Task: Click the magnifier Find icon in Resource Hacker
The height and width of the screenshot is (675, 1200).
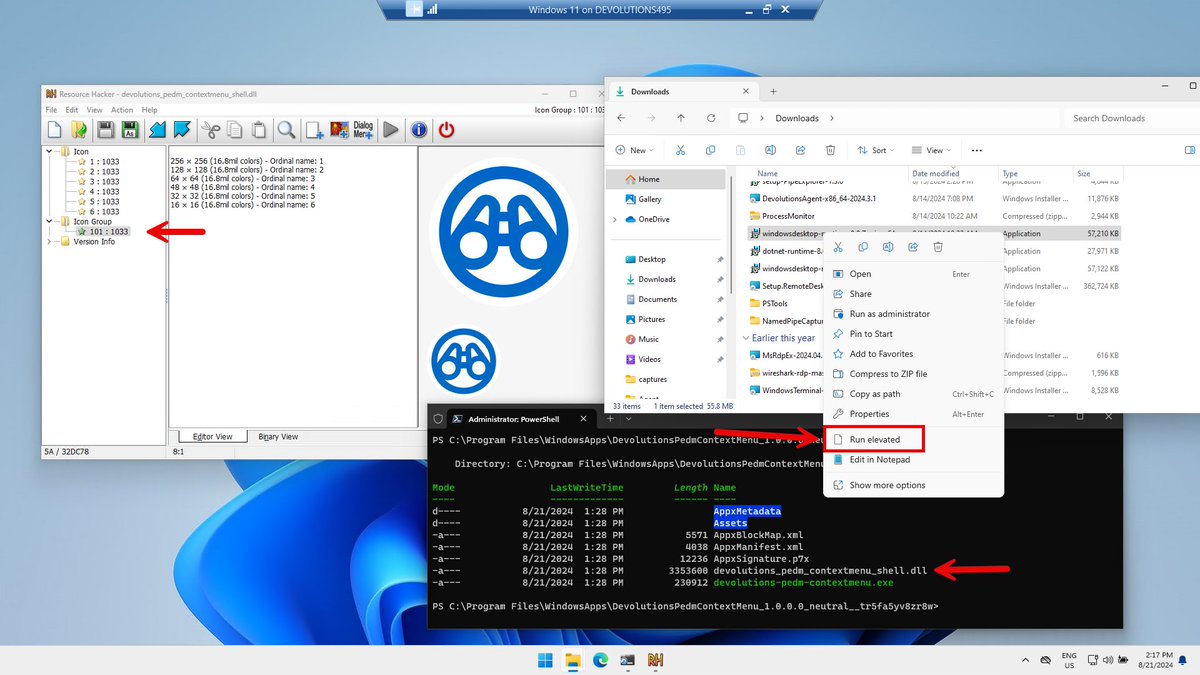Action: (287, 130)
